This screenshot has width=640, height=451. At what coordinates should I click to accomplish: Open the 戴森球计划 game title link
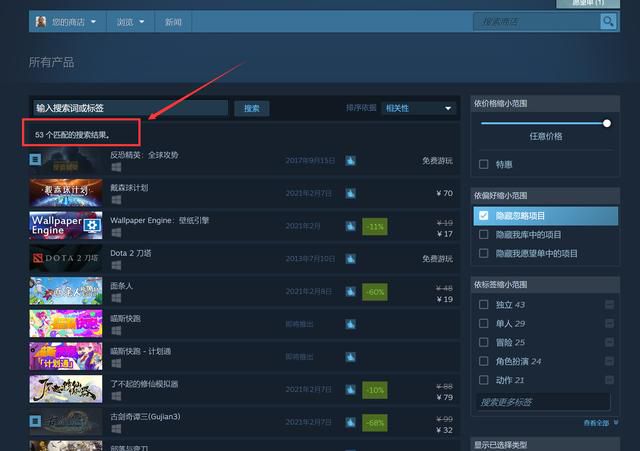coord(129,188)
